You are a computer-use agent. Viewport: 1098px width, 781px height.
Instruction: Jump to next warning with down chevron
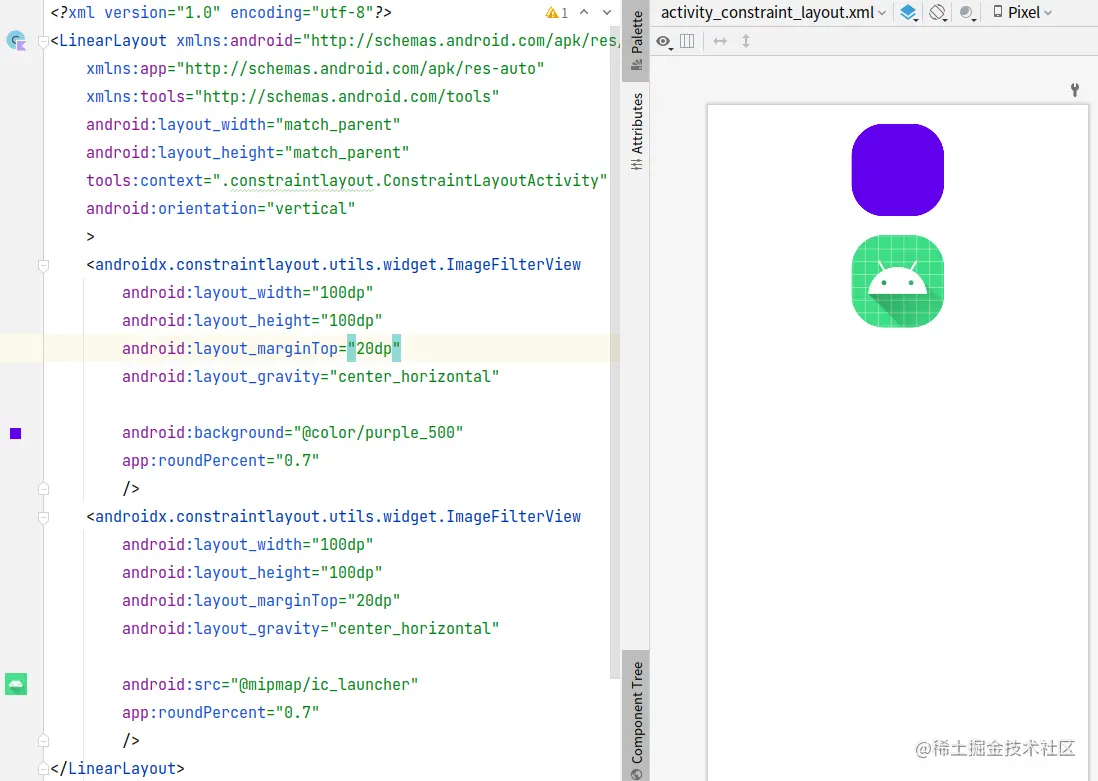pos(607,14)
